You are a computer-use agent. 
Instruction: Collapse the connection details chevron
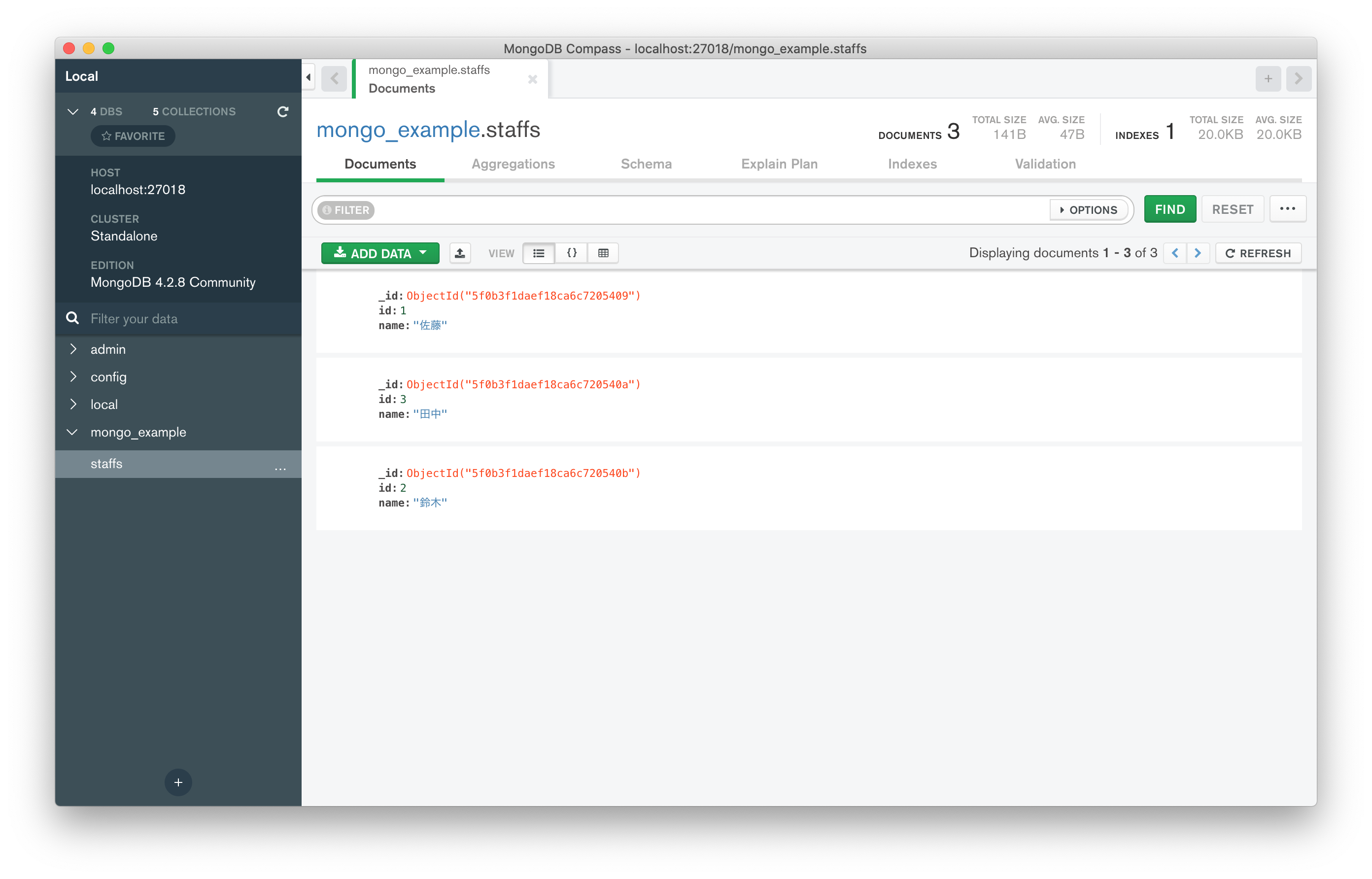73,111
